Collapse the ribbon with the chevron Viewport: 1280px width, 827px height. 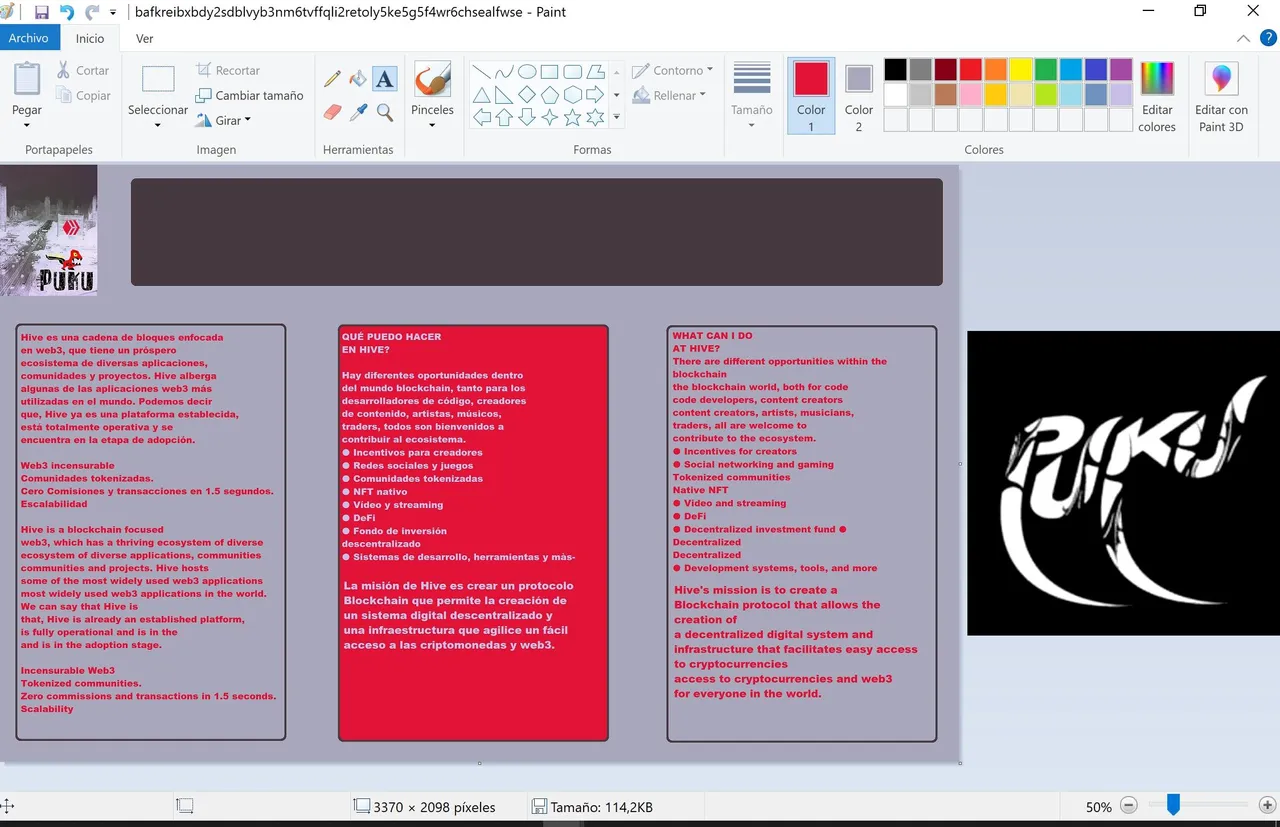(x=1243, y=39)
